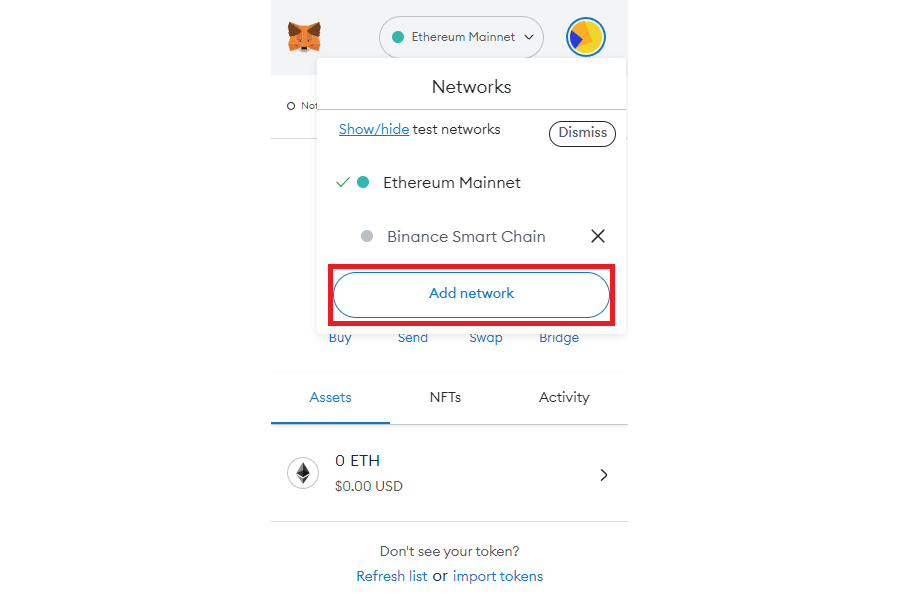
Task: Click the Refresh list link
Action: click(391, 576)
